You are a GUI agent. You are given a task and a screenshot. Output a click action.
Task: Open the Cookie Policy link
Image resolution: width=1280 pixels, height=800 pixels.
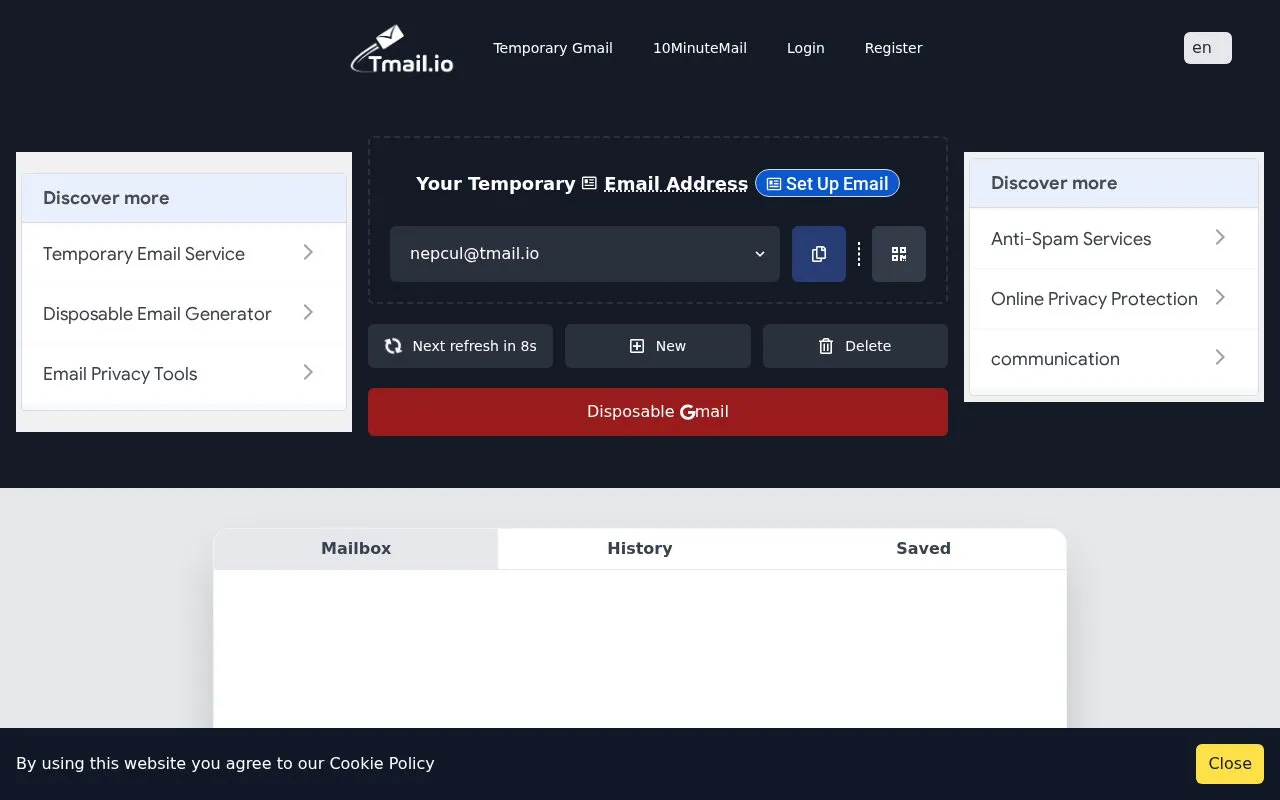[382, 764]
